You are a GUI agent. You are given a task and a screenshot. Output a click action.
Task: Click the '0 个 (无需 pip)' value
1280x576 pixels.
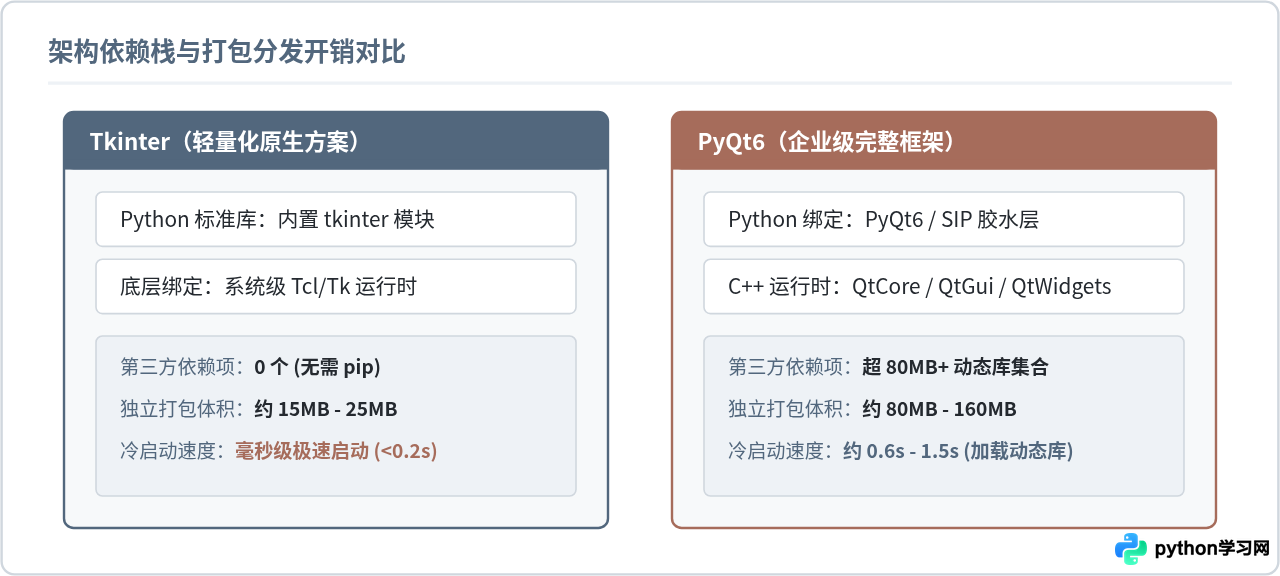(x=317, y=367)
